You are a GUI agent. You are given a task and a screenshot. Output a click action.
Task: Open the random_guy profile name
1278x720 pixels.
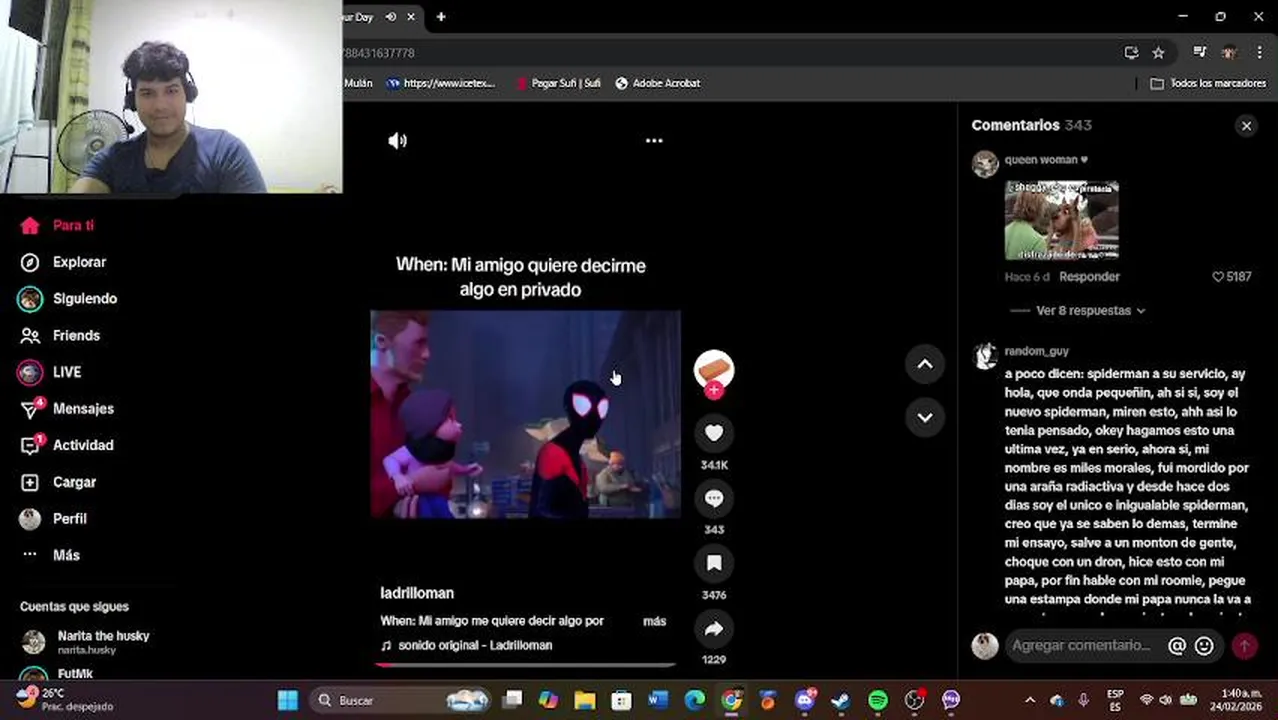[x=1036, y=351]
